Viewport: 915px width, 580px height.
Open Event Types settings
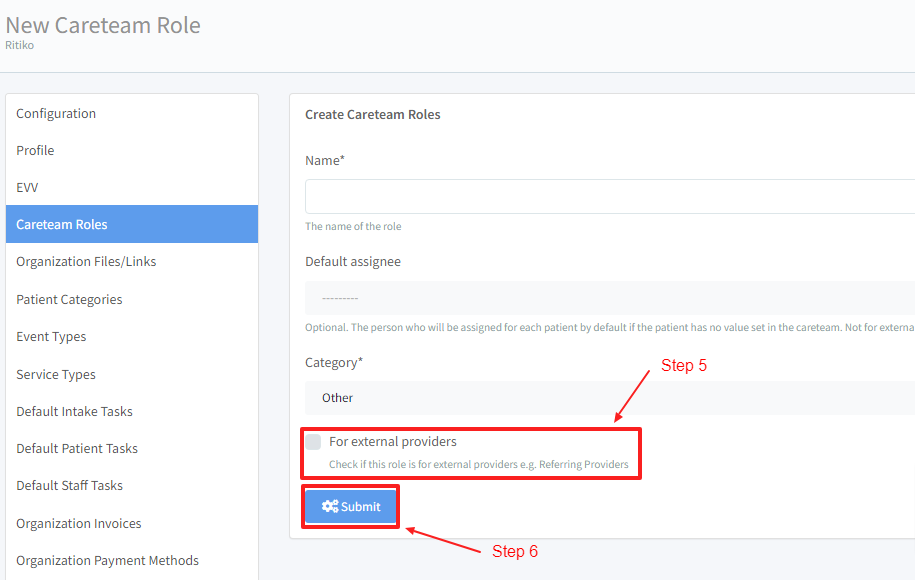pyautogui.click(x=51, y=336)
